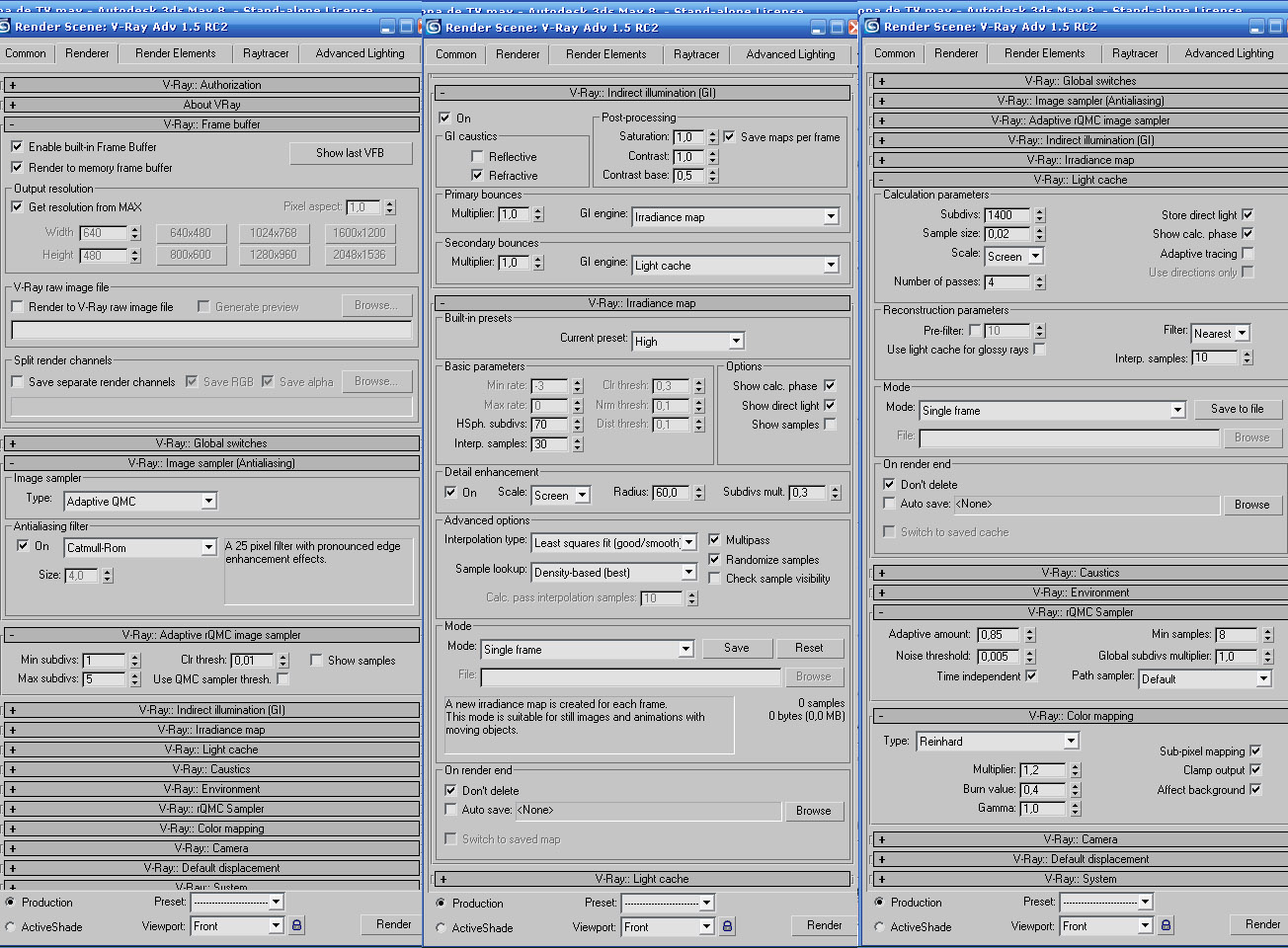Image resolution: width=1288 pixels, height=948 pixels.
Task: Open Raytracer tab in Indirect illumination window
Action: pyautogui.click(x=697, y=54)
